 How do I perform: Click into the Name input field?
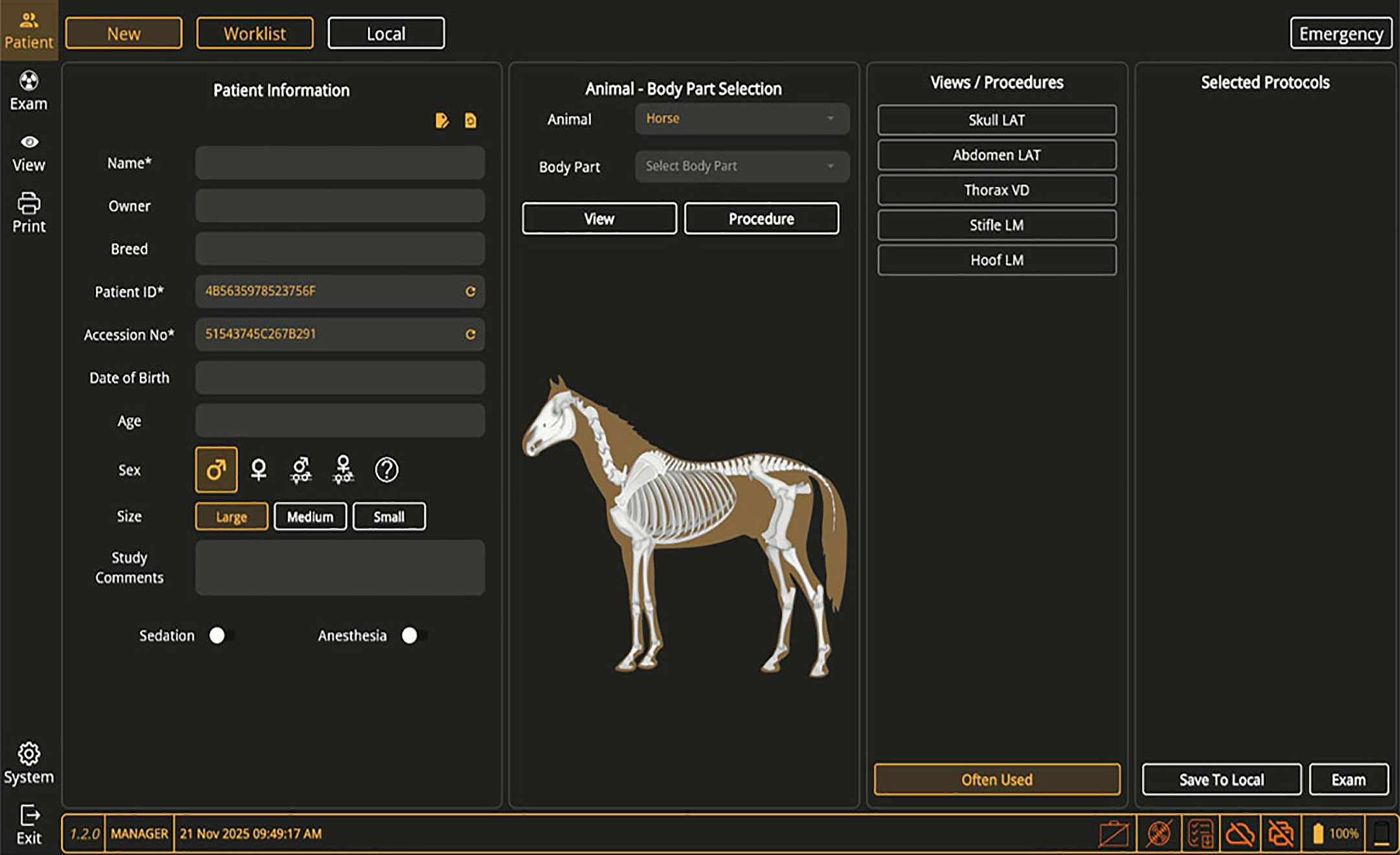tap(339, 163)
